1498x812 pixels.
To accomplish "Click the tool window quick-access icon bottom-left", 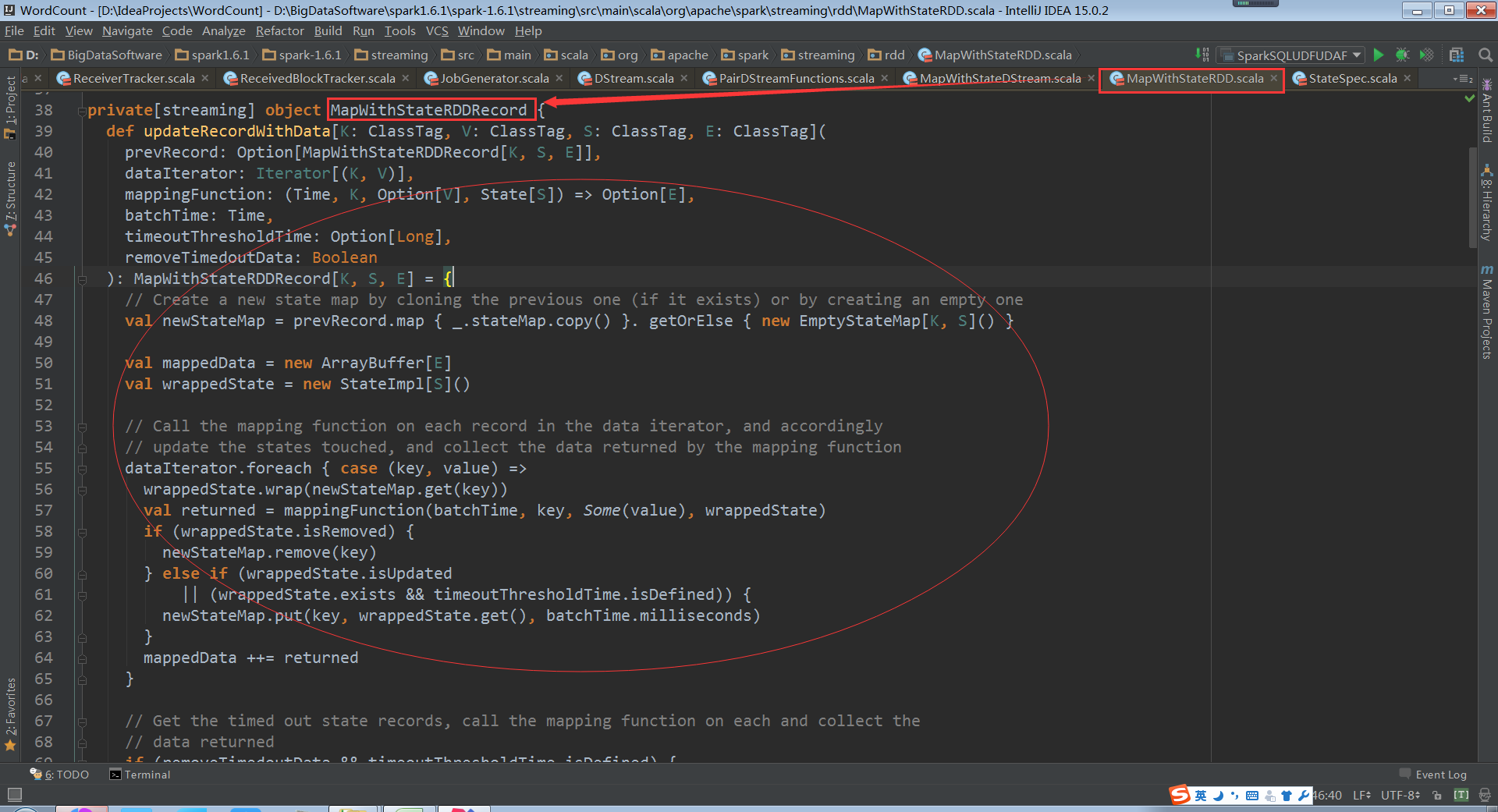I will coord(14,795).
